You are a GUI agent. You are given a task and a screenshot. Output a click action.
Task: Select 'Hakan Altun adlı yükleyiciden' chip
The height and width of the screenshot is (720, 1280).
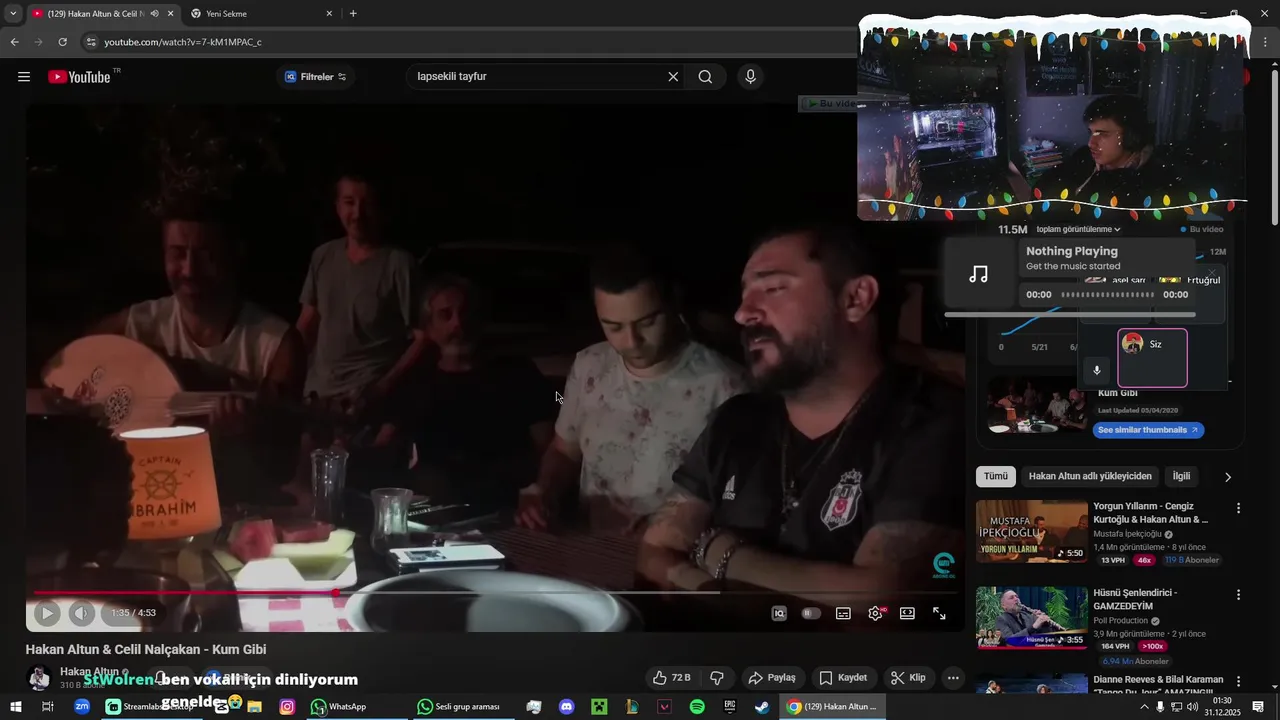coord(1090,477)
